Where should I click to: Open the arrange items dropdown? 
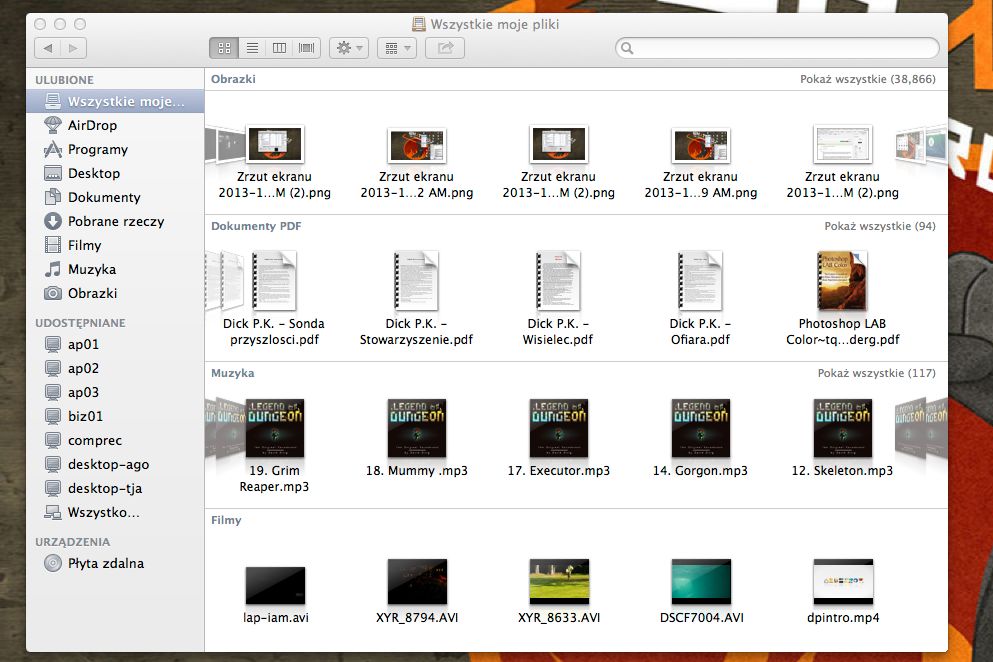pos(397,48)
